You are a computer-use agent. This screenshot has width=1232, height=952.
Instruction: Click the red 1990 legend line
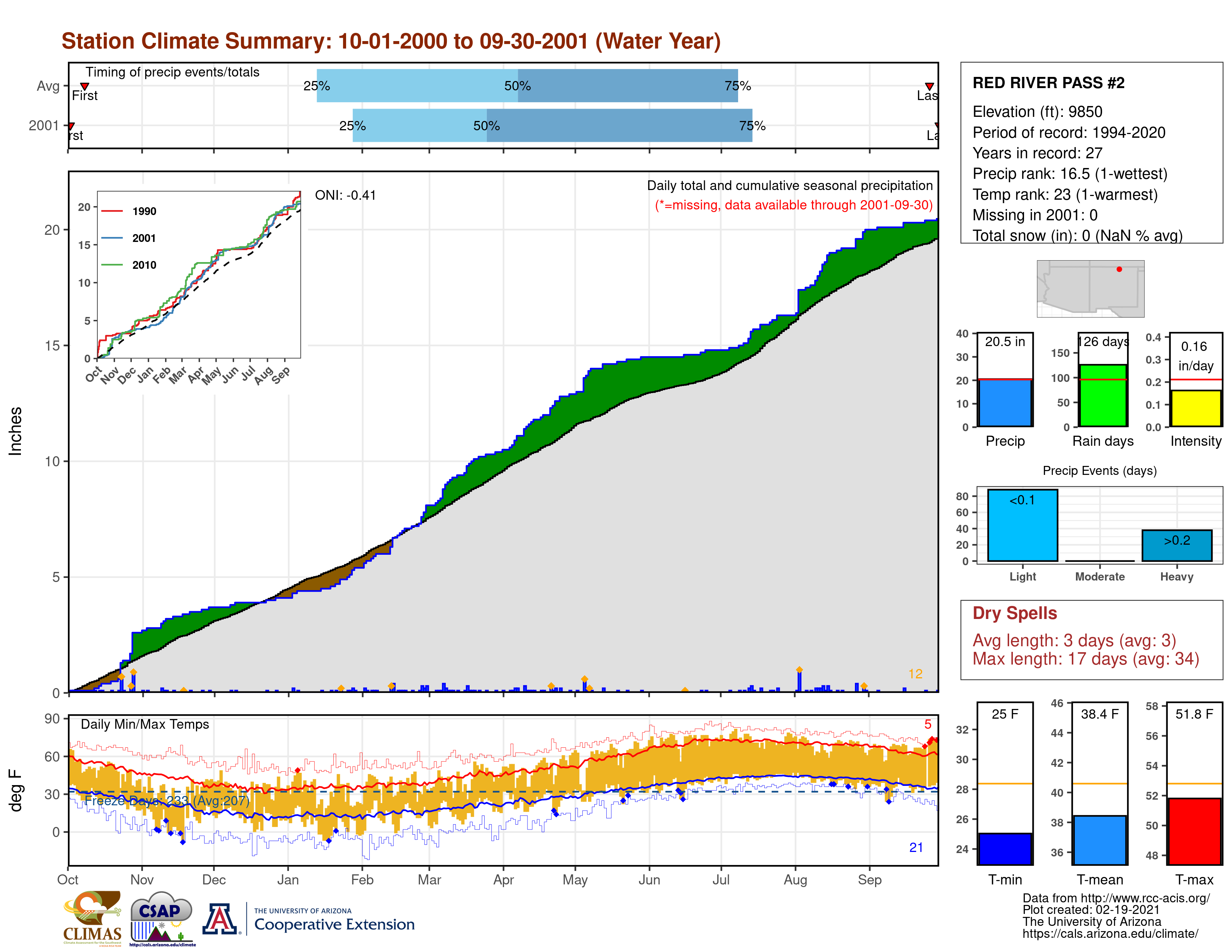[112, 211]
